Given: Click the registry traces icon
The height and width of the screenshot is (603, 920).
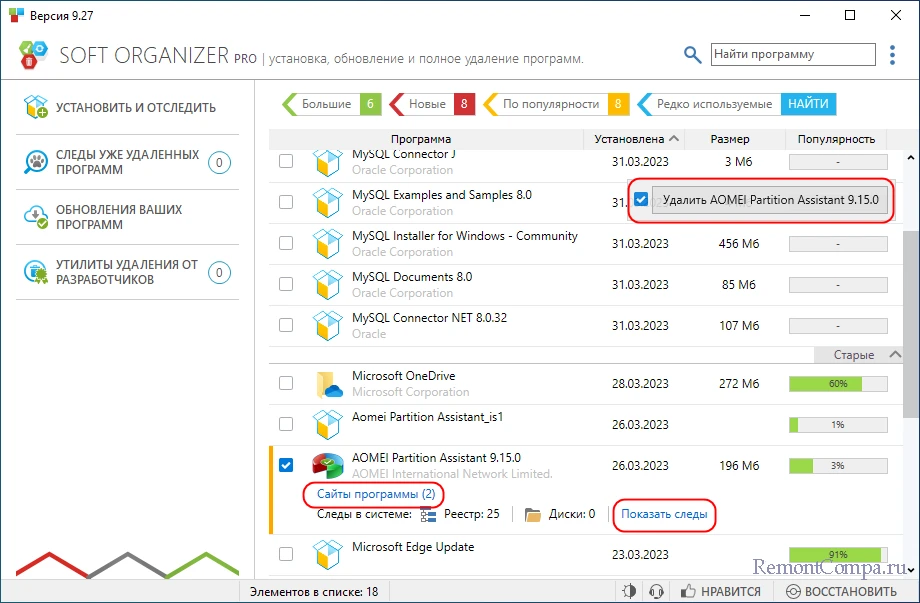Looking at the screenshot, I should [x=429, y=515].
